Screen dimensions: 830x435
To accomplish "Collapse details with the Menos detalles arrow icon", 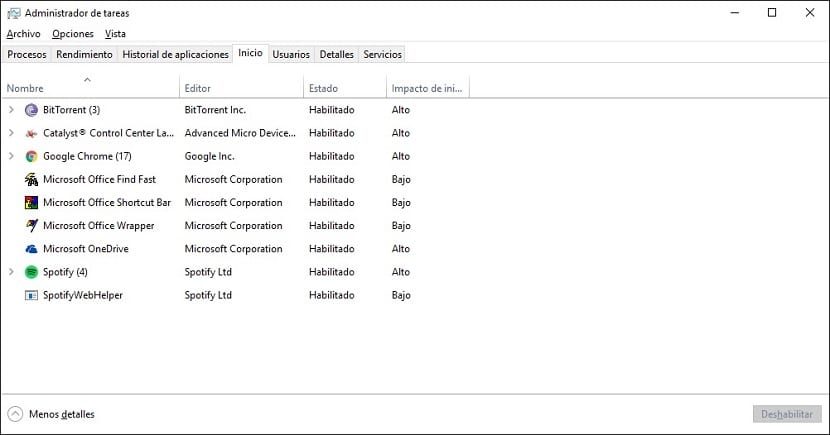I will 15,414.
